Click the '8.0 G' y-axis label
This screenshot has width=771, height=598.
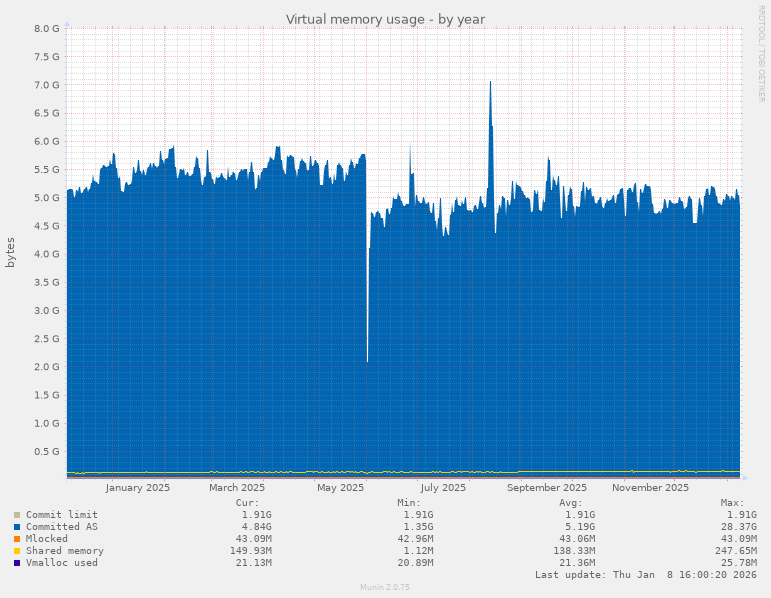click(47, 29)
